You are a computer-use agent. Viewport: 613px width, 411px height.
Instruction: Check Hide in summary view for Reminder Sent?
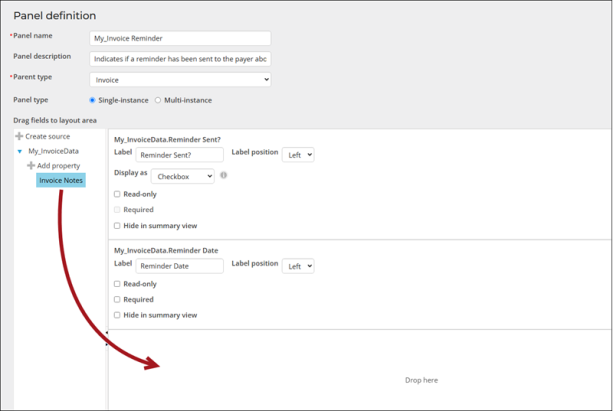[x=117, y=226]
